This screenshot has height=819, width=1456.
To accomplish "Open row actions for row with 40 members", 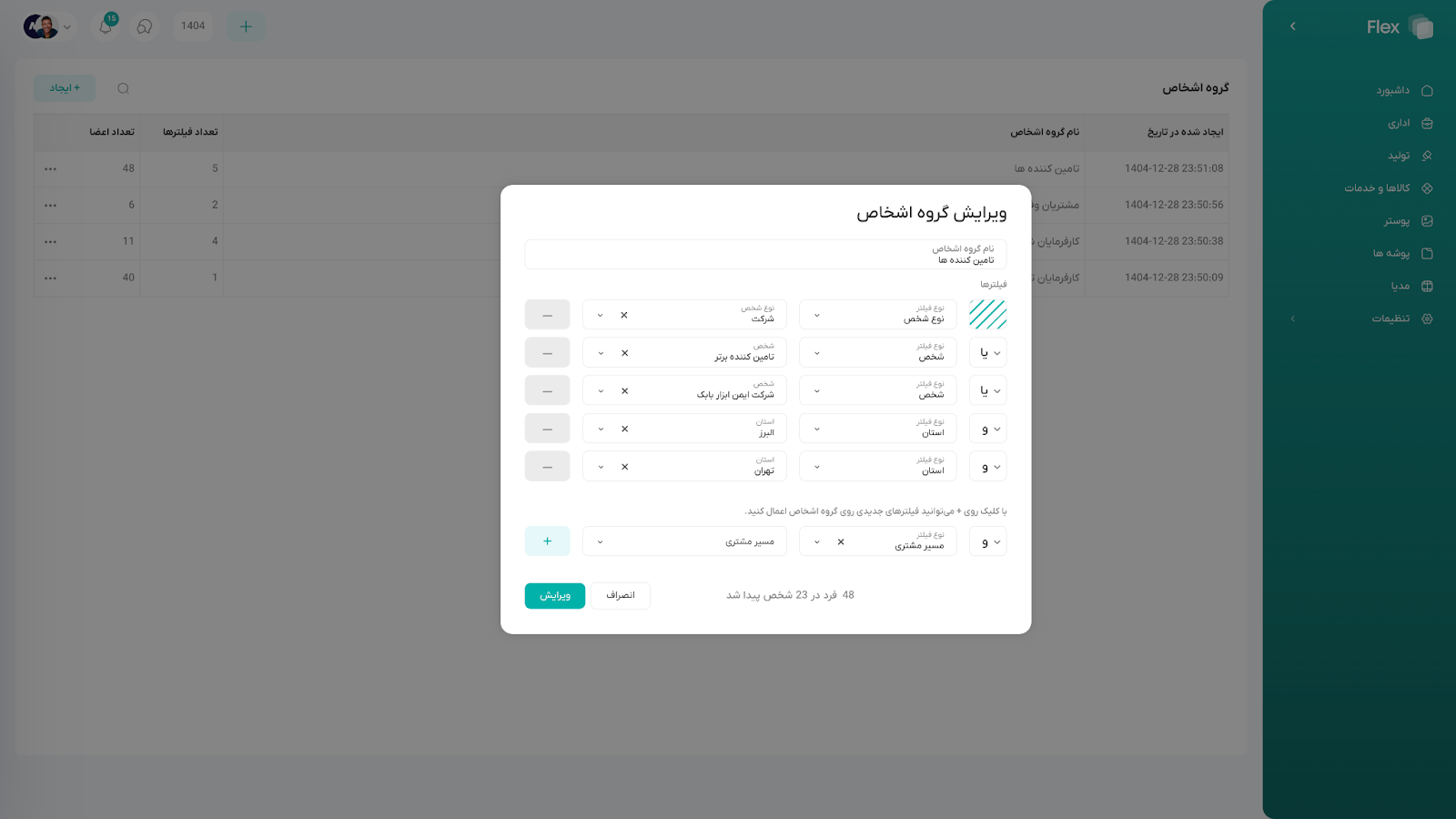I will [x=50, y=278].
